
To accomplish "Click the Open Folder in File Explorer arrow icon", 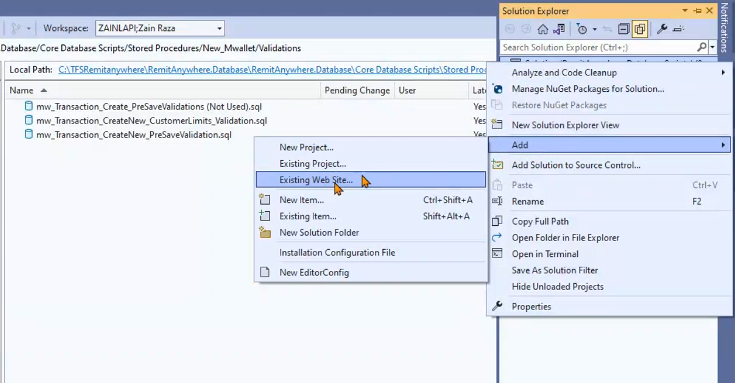I will click(x=497, y=237).
